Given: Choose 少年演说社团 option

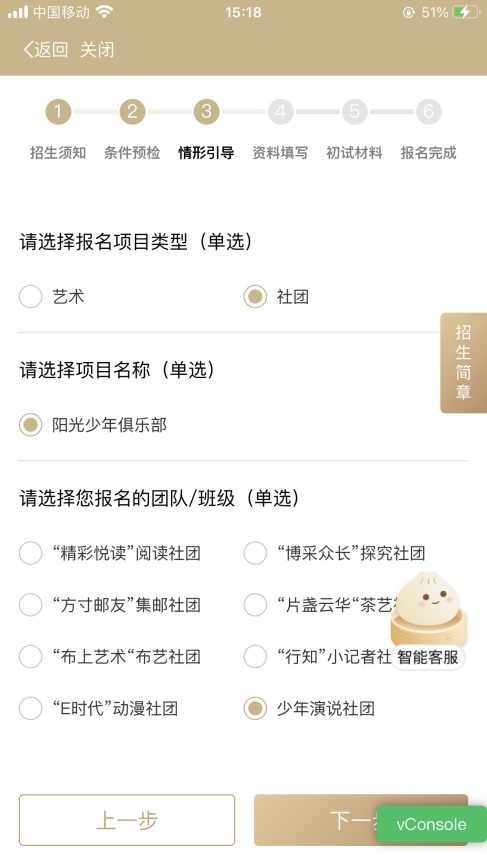Looking at the screenshot, I should click(309, 708).
